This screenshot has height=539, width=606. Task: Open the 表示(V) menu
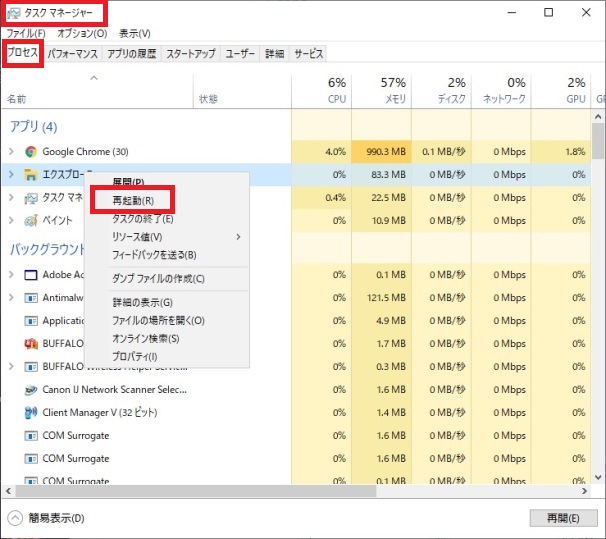(134, 34)
